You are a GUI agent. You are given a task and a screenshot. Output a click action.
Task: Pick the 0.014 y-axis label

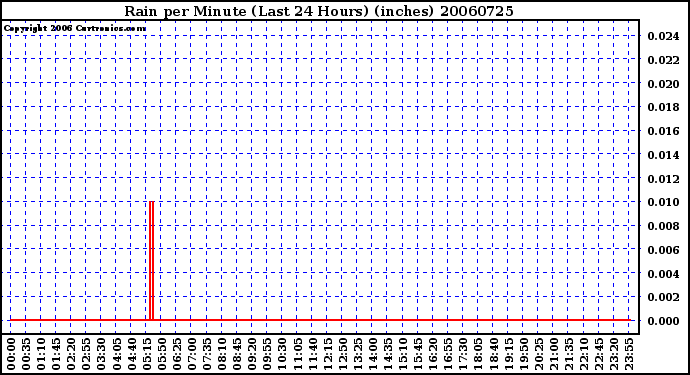point(663,155)
